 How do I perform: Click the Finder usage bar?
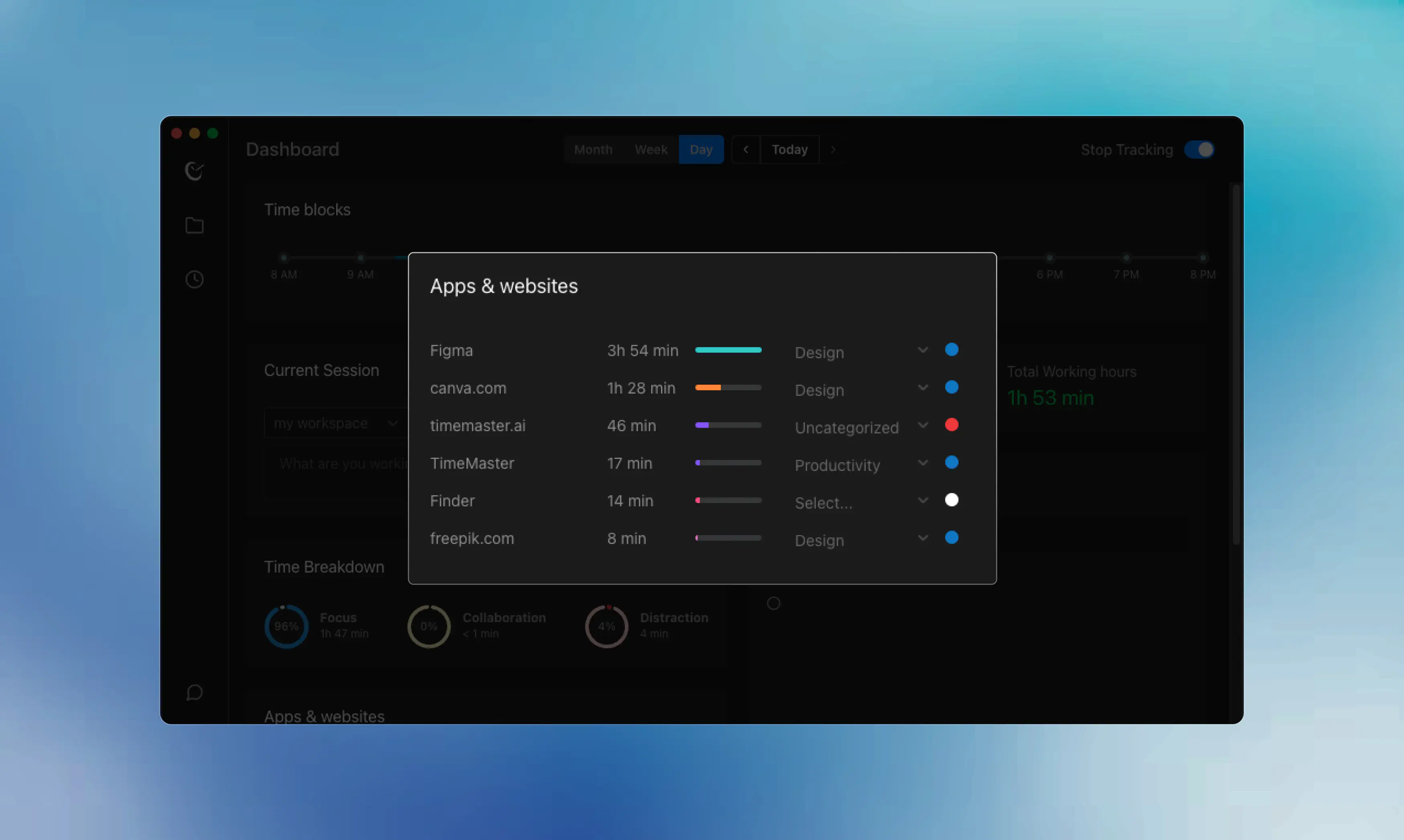coord(728,500)
